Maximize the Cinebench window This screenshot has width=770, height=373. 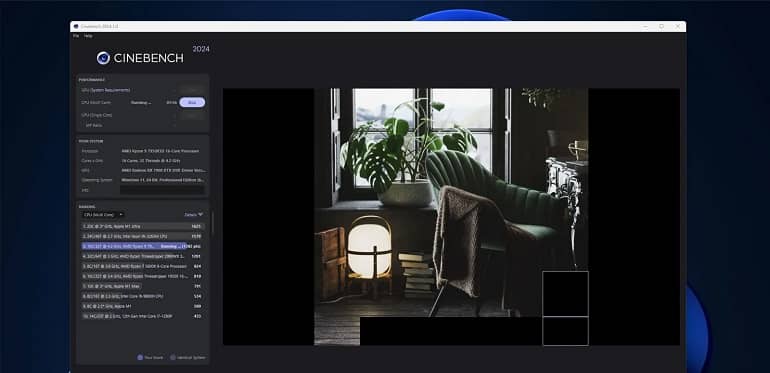click(661, 26)
